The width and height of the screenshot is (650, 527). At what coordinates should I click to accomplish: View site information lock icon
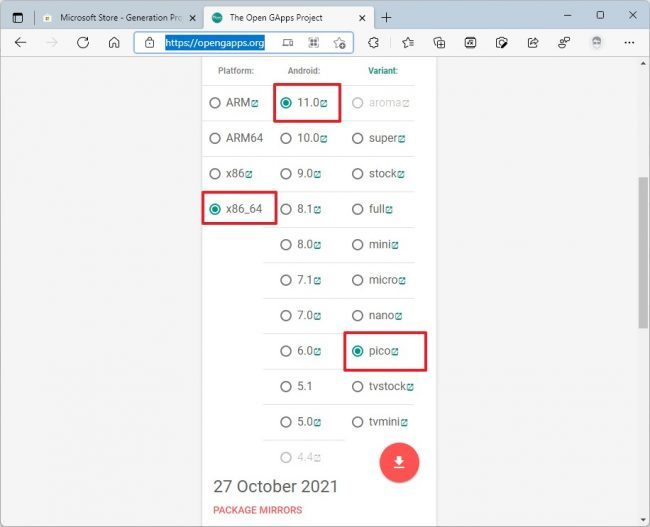(x=150, y=42)
